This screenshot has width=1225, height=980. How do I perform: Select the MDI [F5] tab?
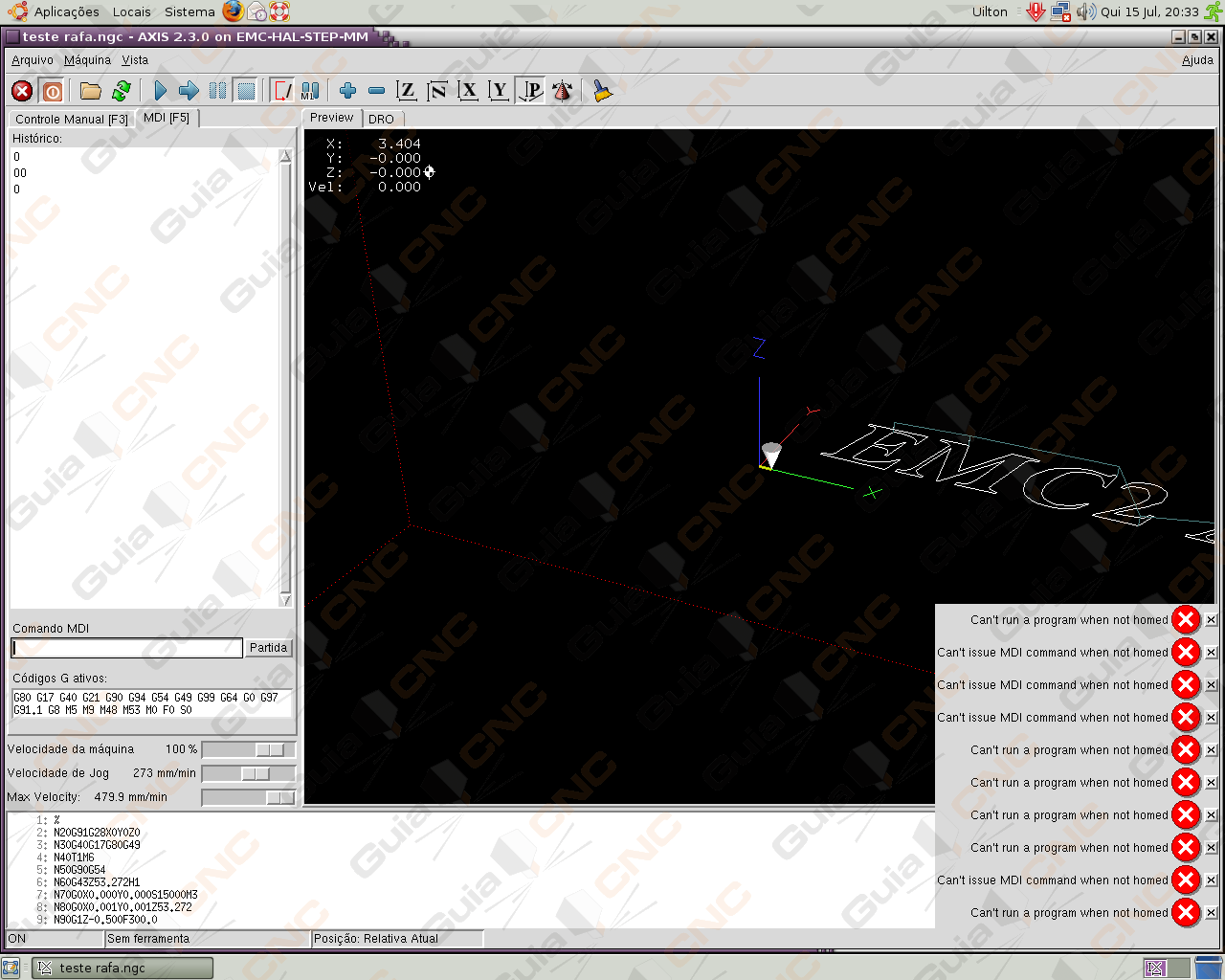coord(167,118)
